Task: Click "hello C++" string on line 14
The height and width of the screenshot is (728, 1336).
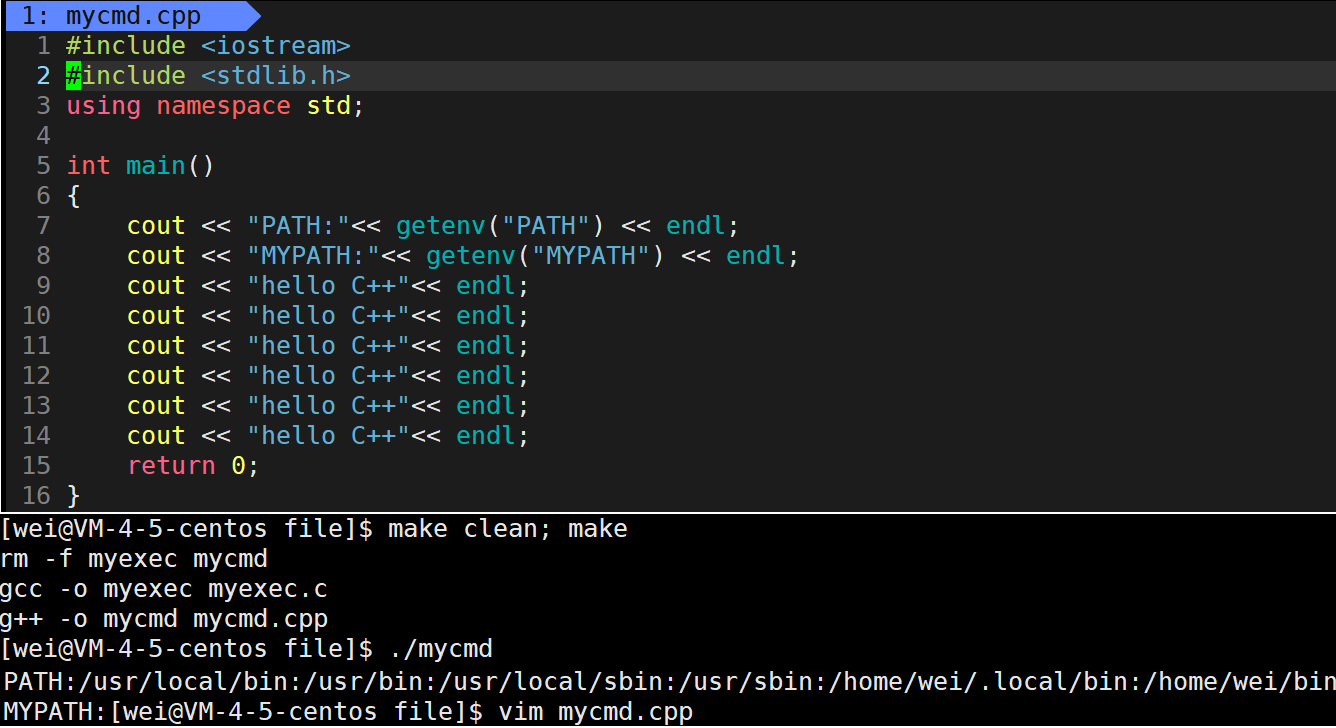Action: pos(328,436)
